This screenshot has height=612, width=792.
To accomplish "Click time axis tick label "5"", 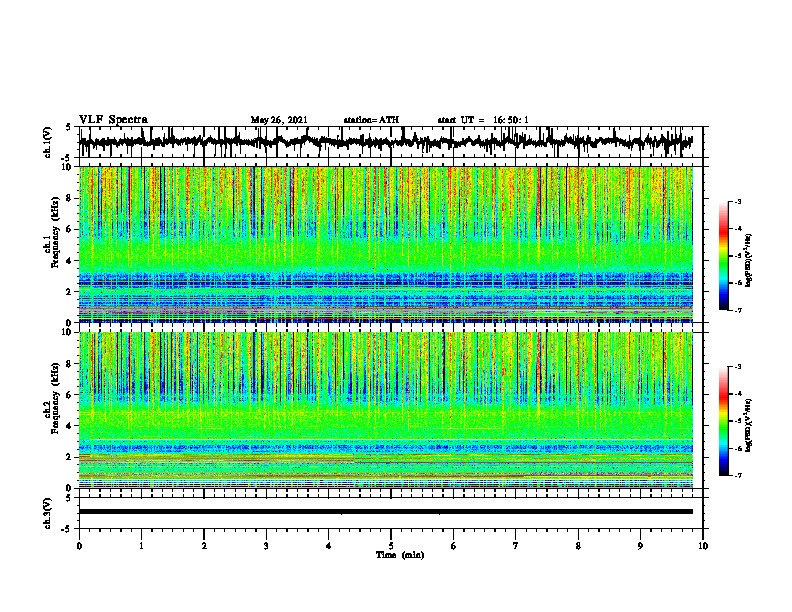I will point(391,546).
